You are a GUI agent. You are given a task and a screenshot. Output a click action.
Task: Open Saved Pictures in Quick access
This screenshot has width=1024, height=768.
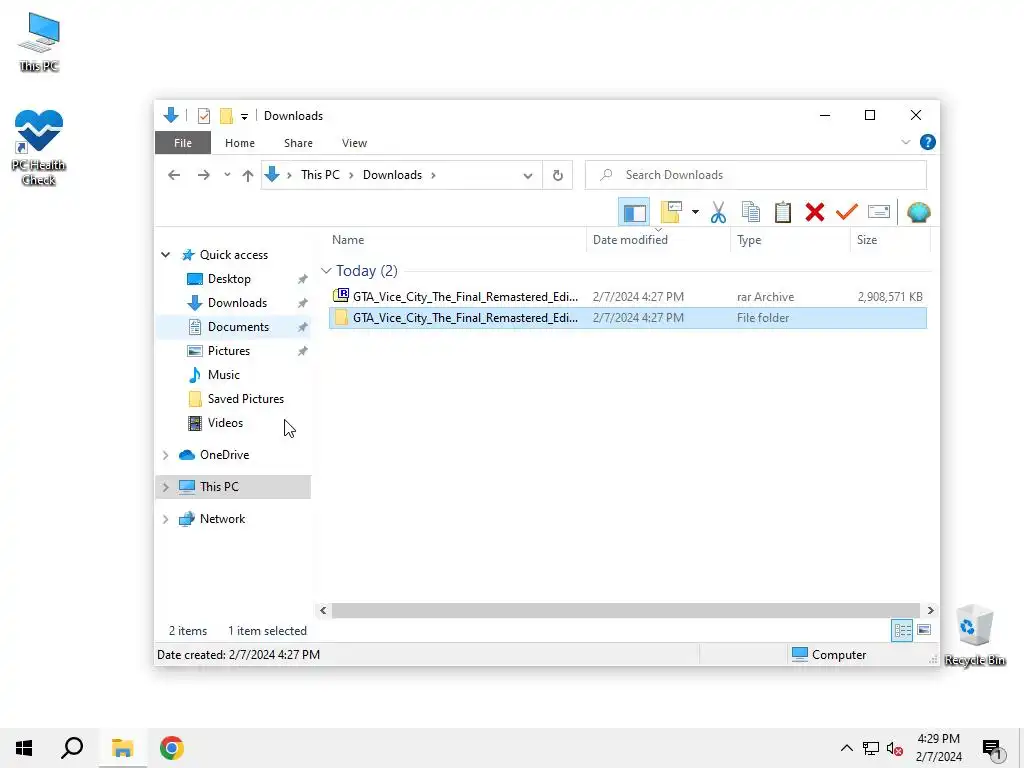(246, 399)
